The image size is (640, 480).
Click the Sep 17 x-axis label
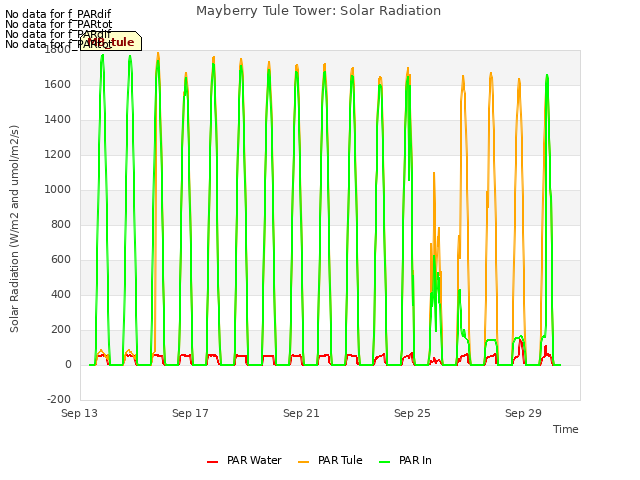point(190,413)
